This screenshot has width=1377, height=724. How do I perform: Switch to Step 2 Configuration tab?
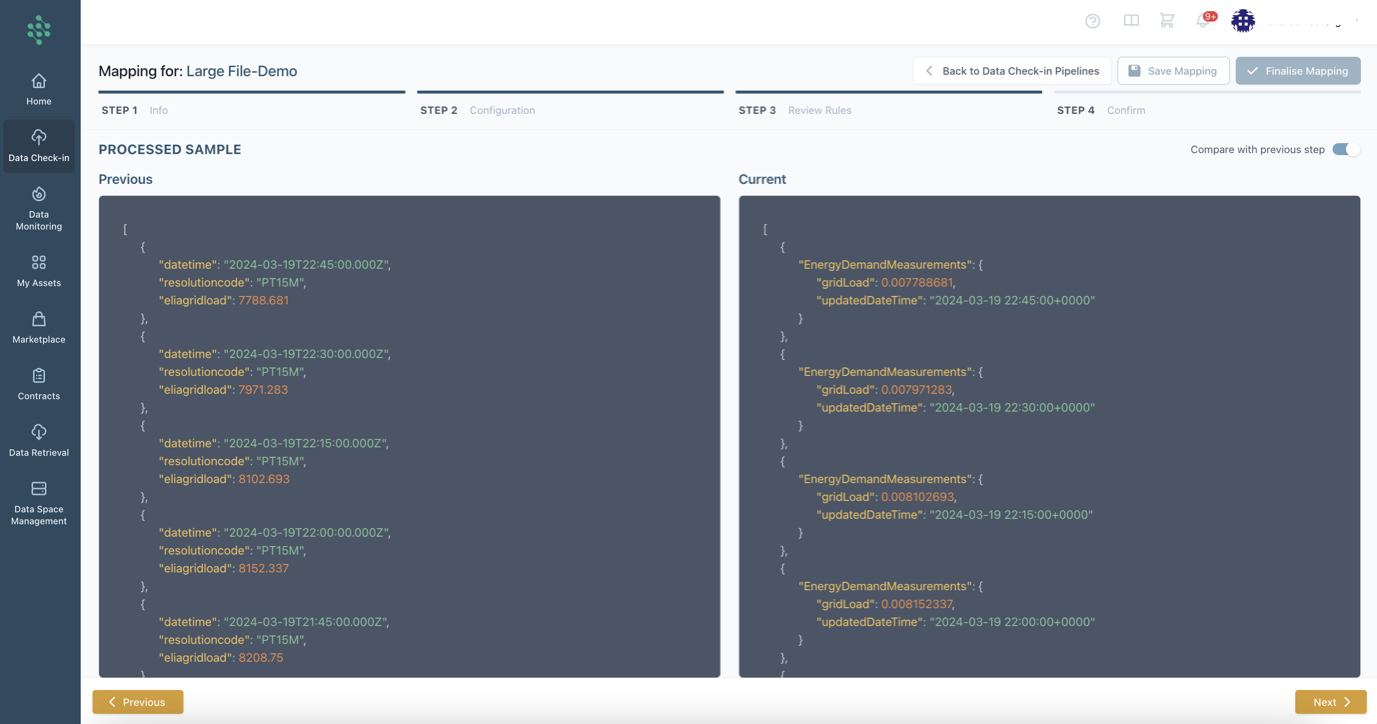click(x=477, y=110)
